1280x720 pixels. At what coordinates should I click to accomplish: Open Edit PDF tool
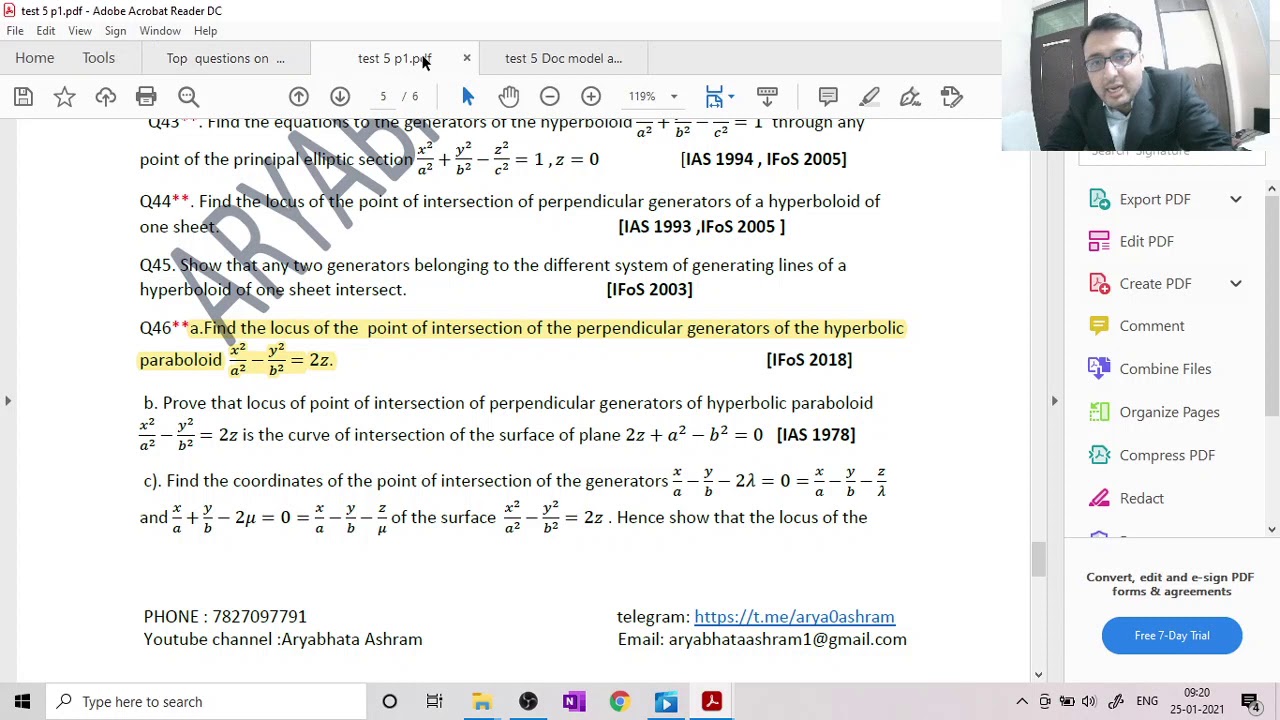[x=1146, y=241]
